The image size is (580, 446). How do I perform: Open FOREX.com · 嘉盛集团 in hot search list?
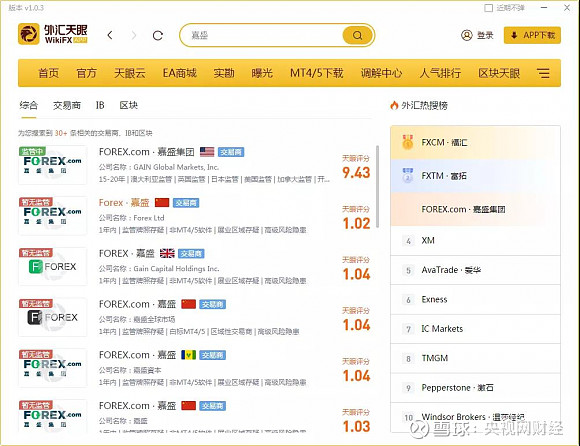475,209
